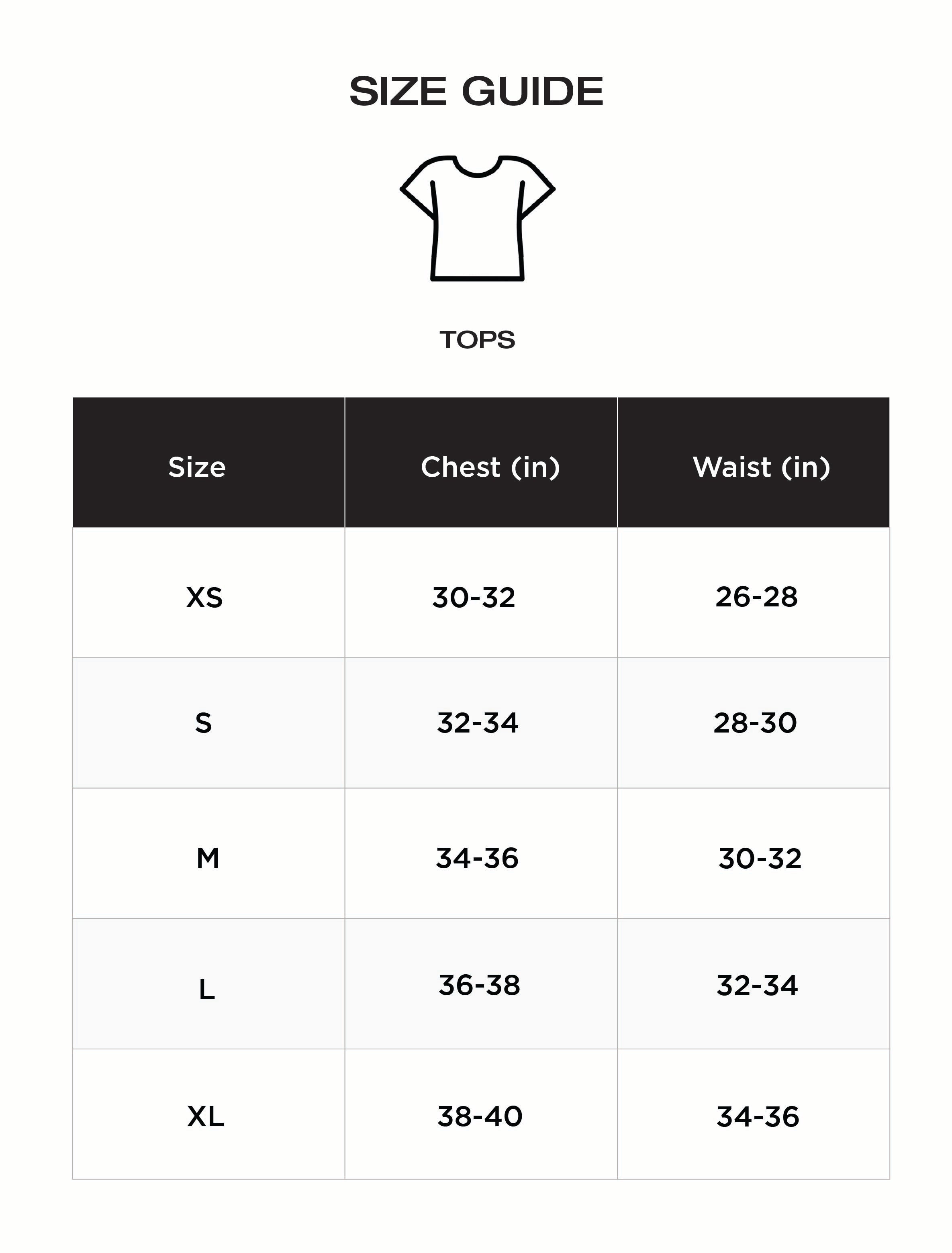
Task: Click chest measurement for size XS
Action: [x=474, y=598]
